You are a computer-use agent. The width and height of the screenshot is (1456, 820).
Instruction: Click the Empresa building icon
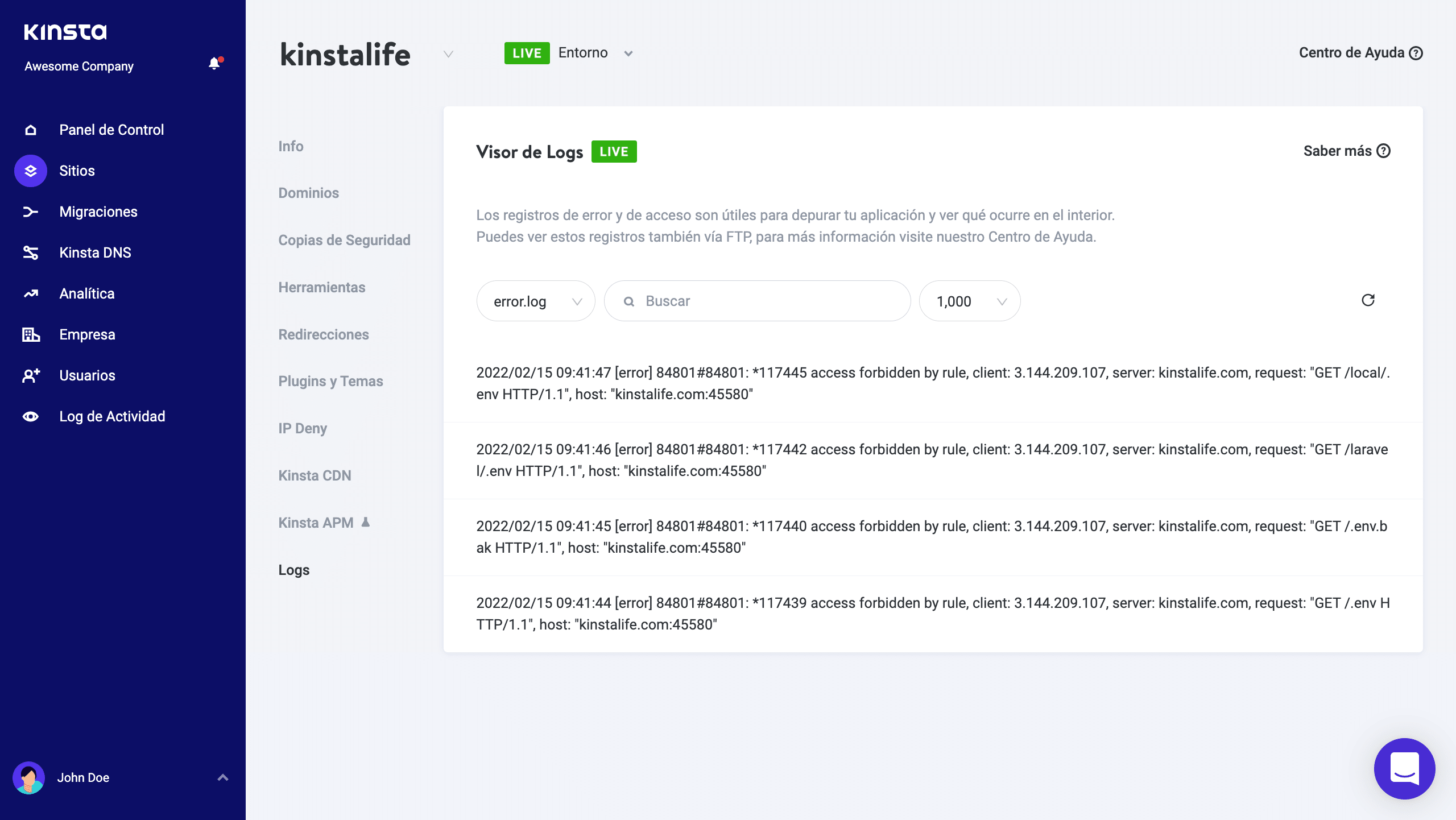click(x=31, y=334)
